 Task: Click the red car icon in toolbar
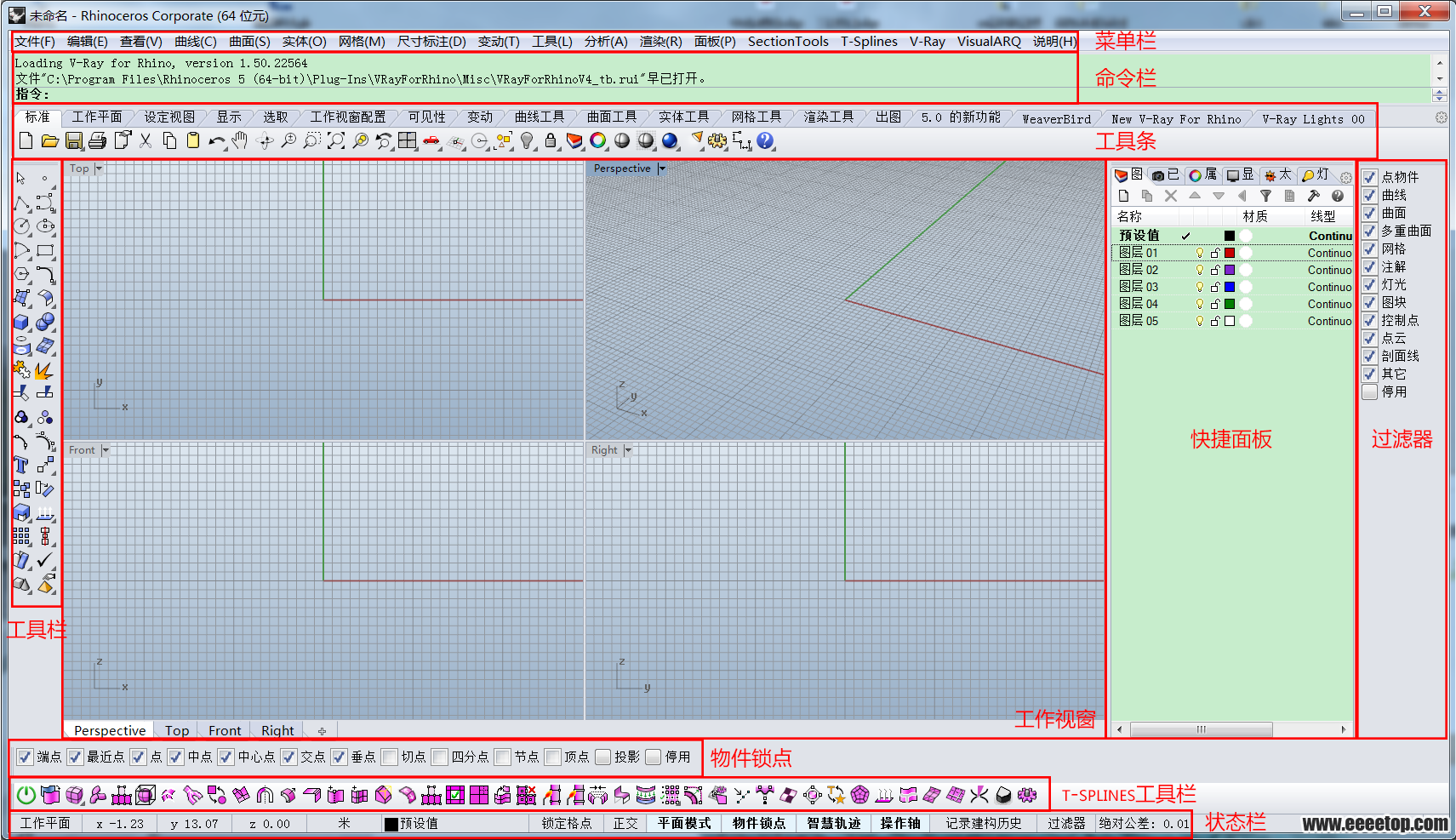(x=431, y=141)
